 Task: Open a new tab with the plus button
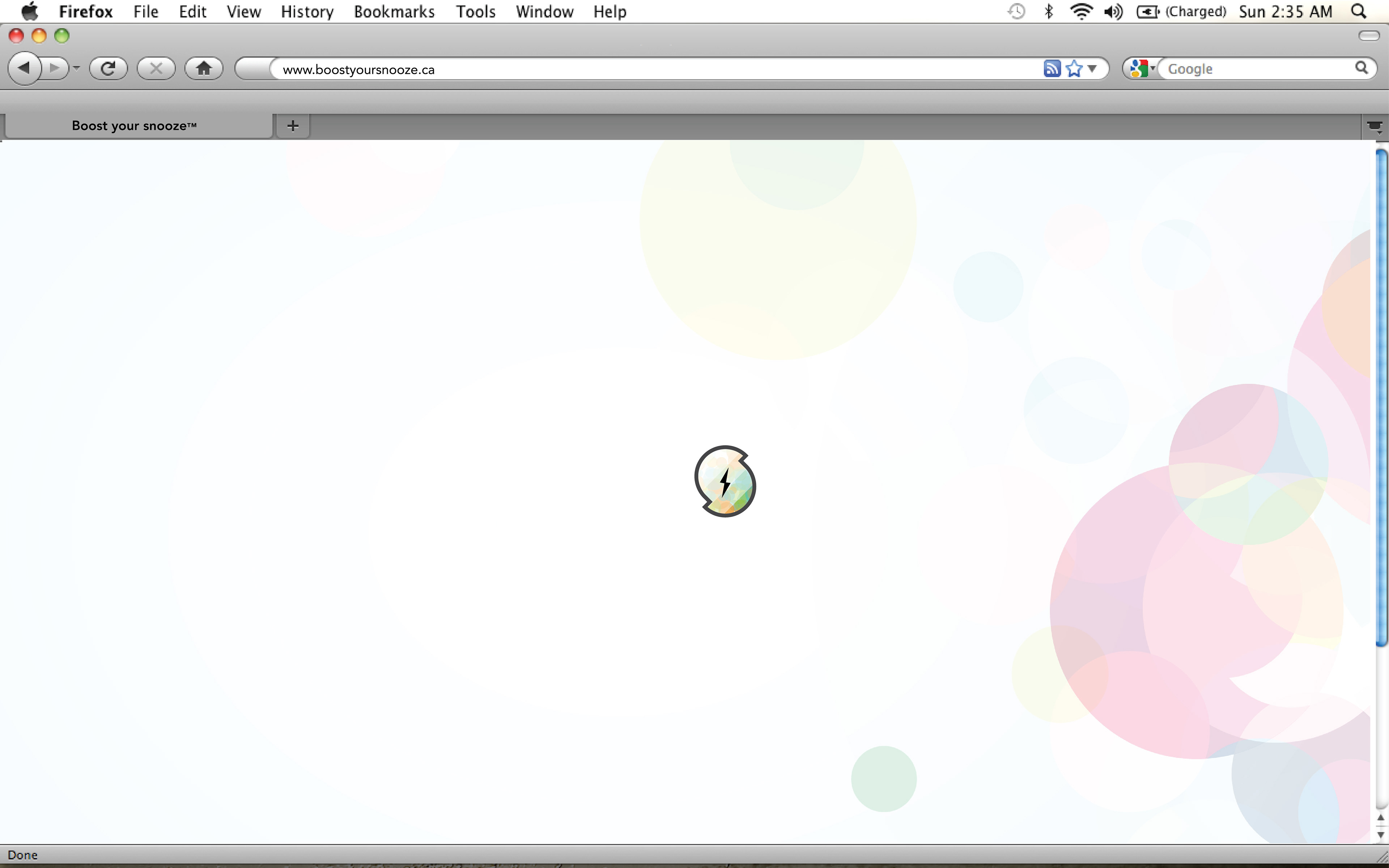pyautogui.click(x=293, y=126)
